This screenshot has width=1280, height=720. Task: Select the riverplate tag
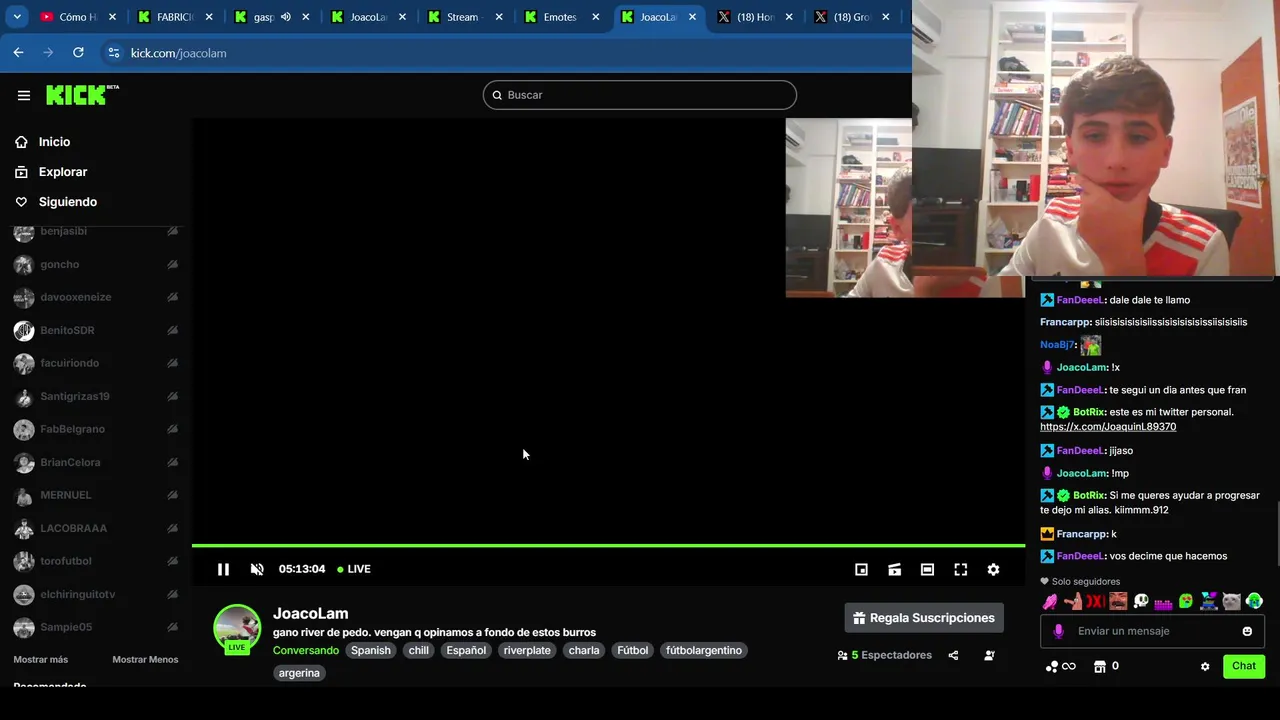pyautogui.click(x=527, y=650)
